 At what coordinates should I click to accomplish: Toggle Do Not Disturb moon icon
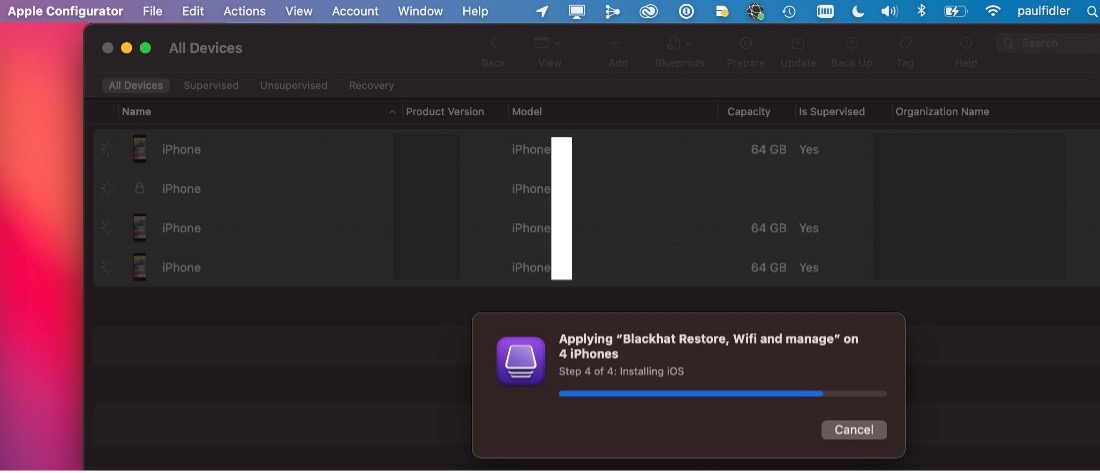[x=858, y=11]
